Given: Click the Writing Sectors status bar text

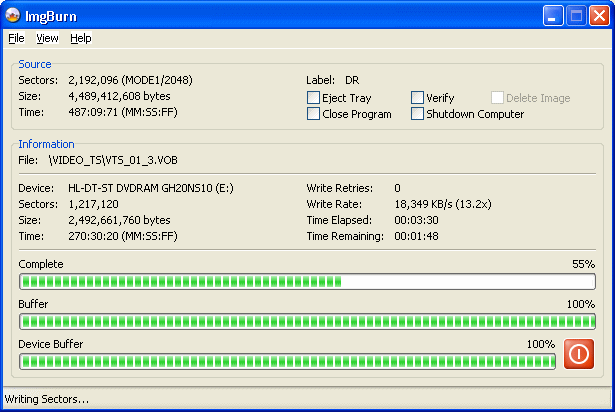Looking at the screenshot, I should click(x=47, y=399).
